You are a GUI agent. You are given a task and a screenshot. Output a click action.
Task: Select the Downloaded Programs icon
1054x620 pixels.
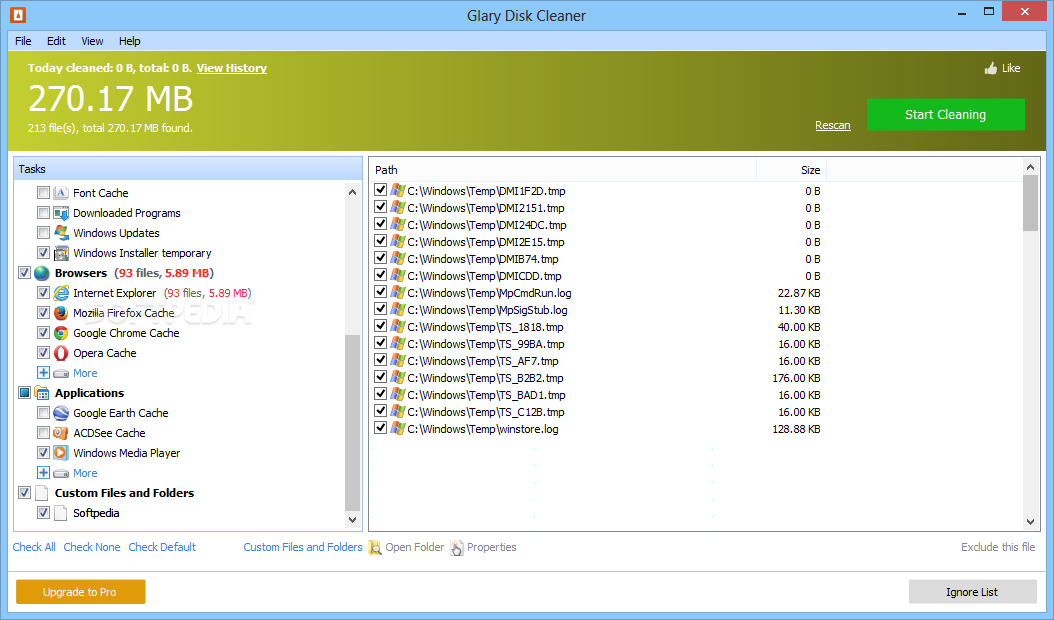(61, 213)
